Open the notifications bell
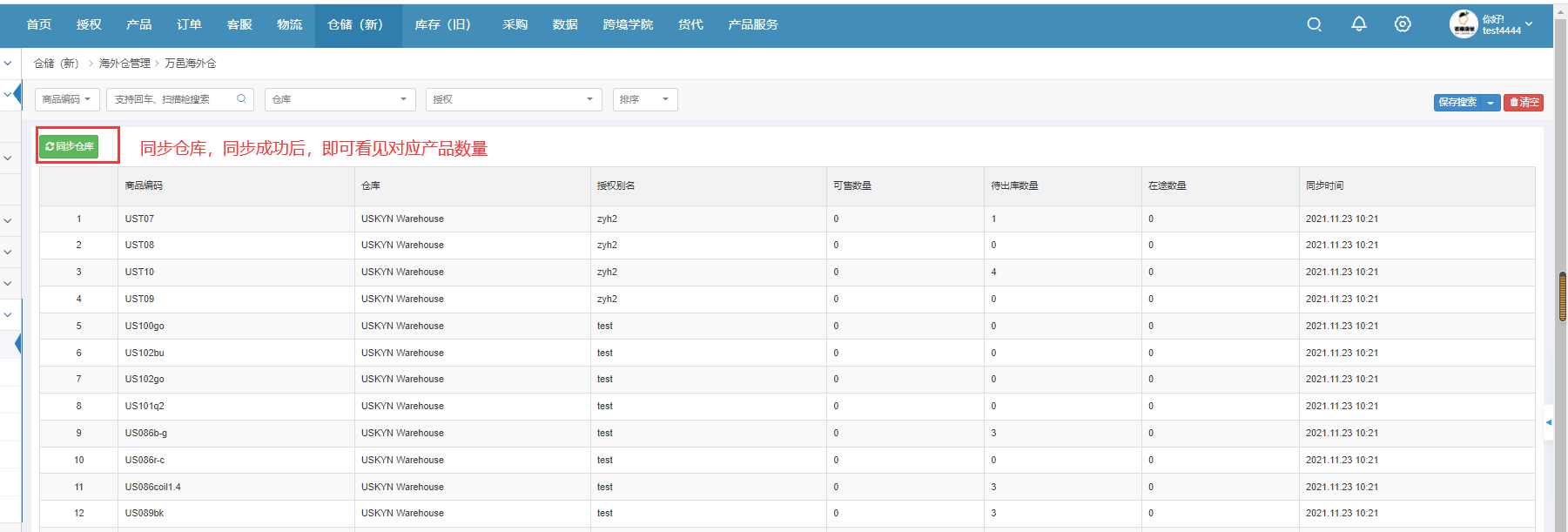 pos(1359,24)
